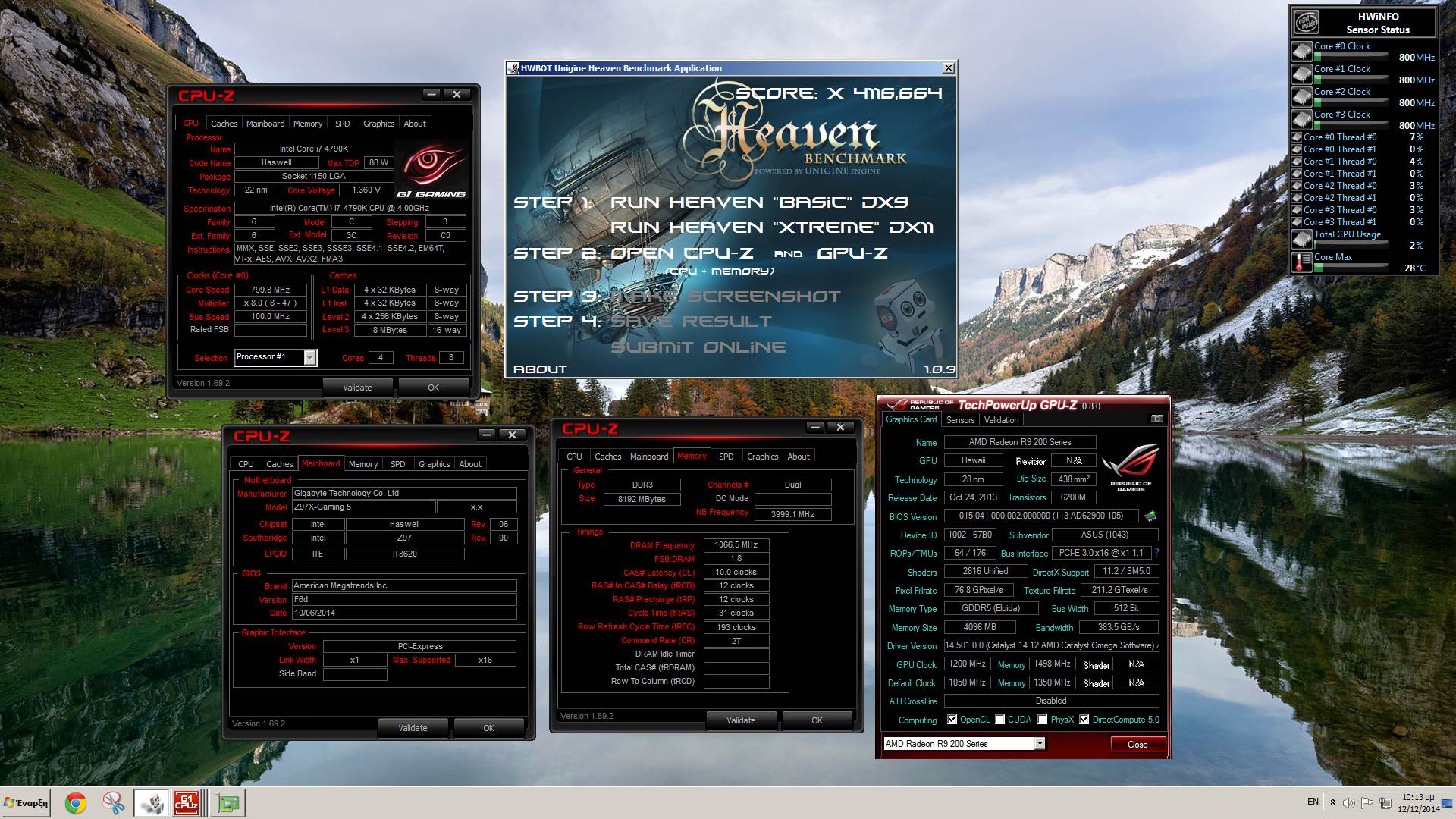Click About in the Heaven benchmark window
The image size is (1456, 819).
click(x=540, y=369)
